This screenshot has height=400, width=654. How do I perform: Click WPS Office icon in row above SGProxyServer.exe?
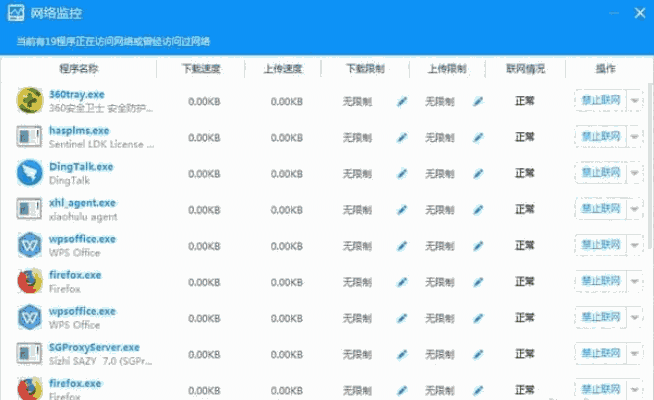tap(30, 317)
